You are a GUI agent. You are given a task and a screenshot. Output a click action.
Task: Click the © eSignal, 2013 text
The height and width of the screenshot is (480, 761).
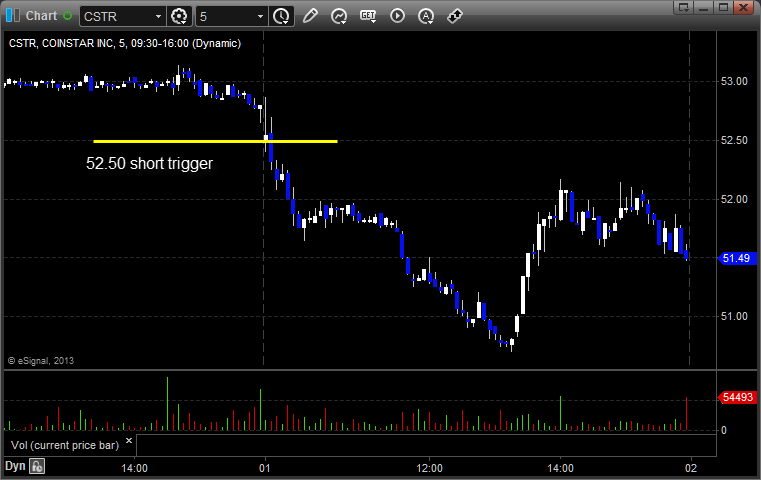(x=41, y=361)
